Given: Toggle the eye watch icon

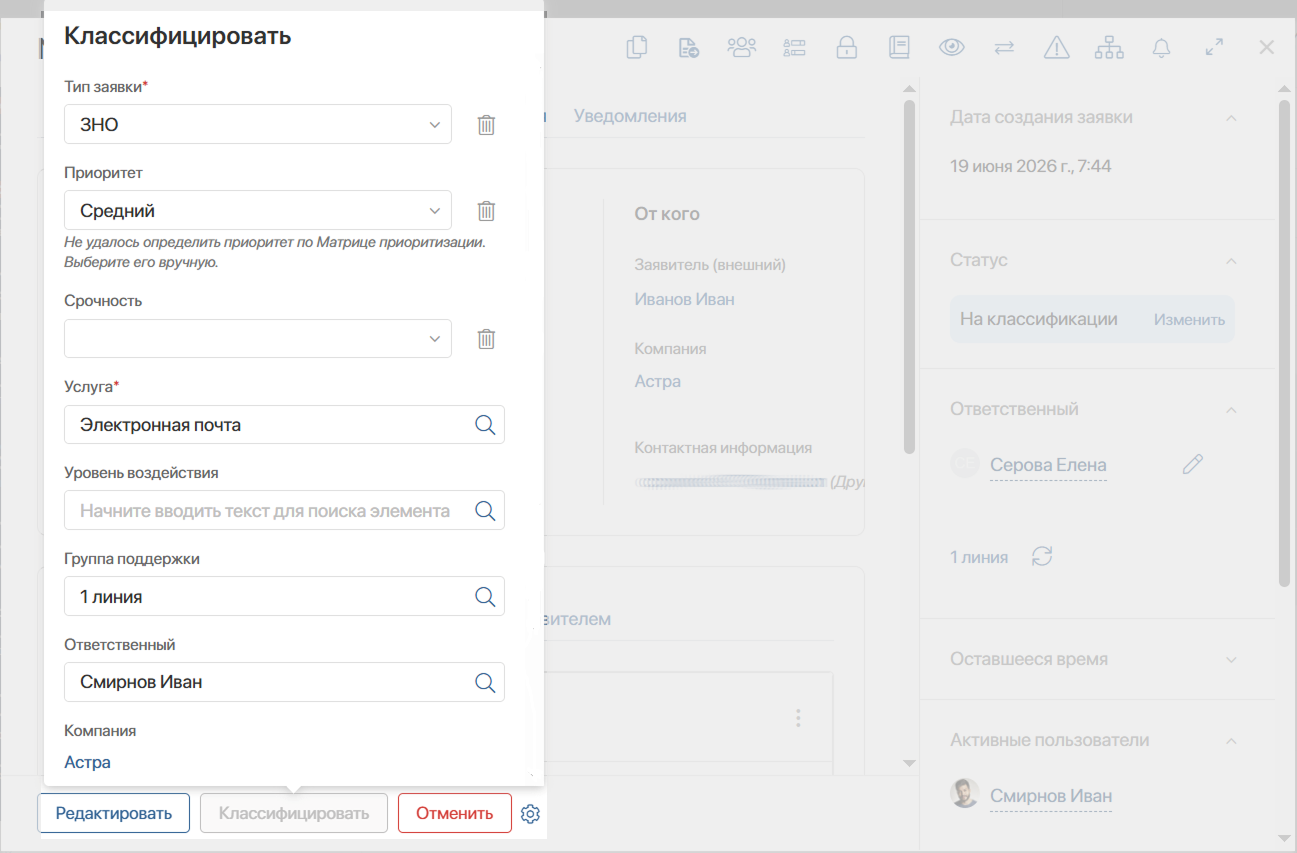Looking at the screenshot, I should click(952, 47).
